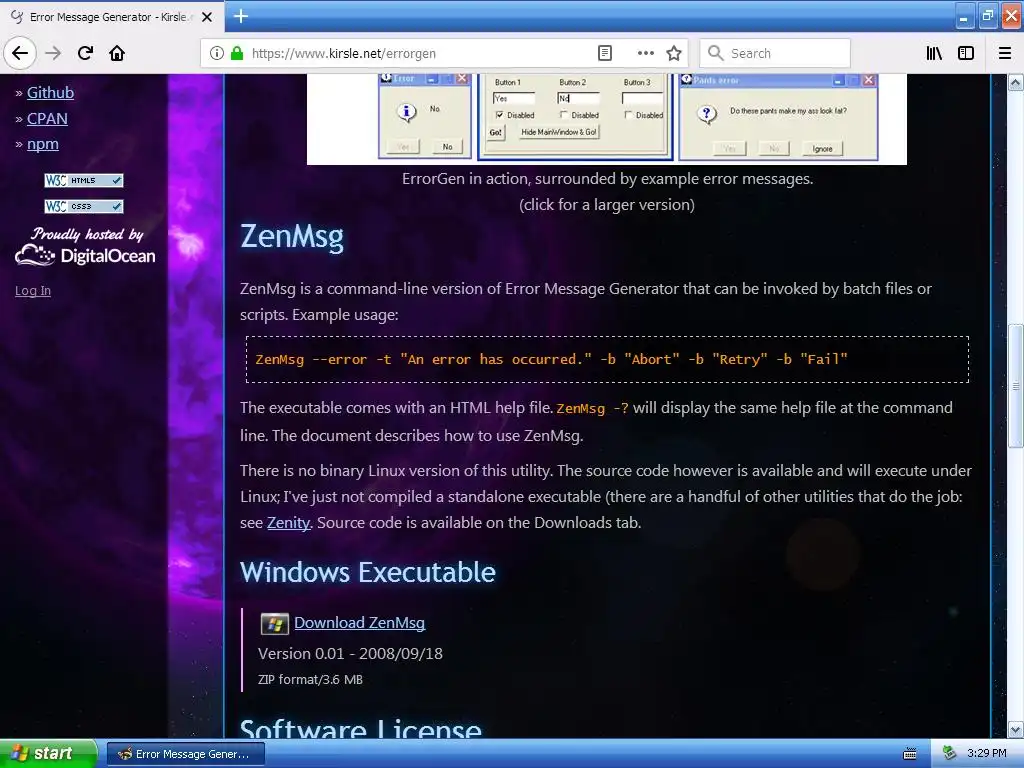
Task: Open the DigitalOcean hosting logo
Action: 86,247
